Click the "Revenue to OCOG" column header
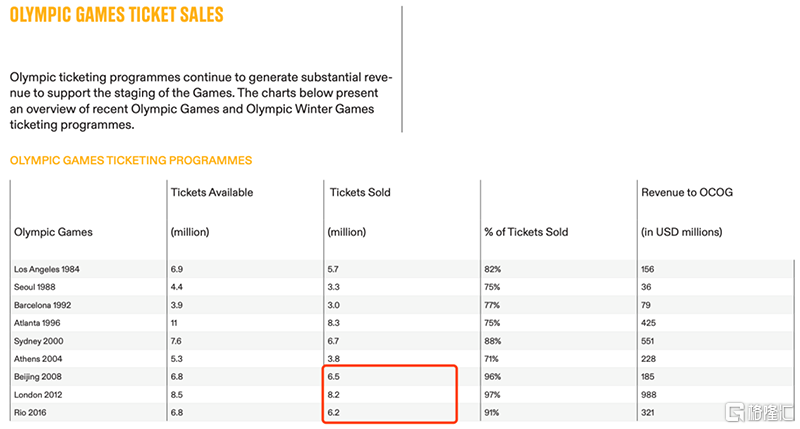 click(687, 193)
